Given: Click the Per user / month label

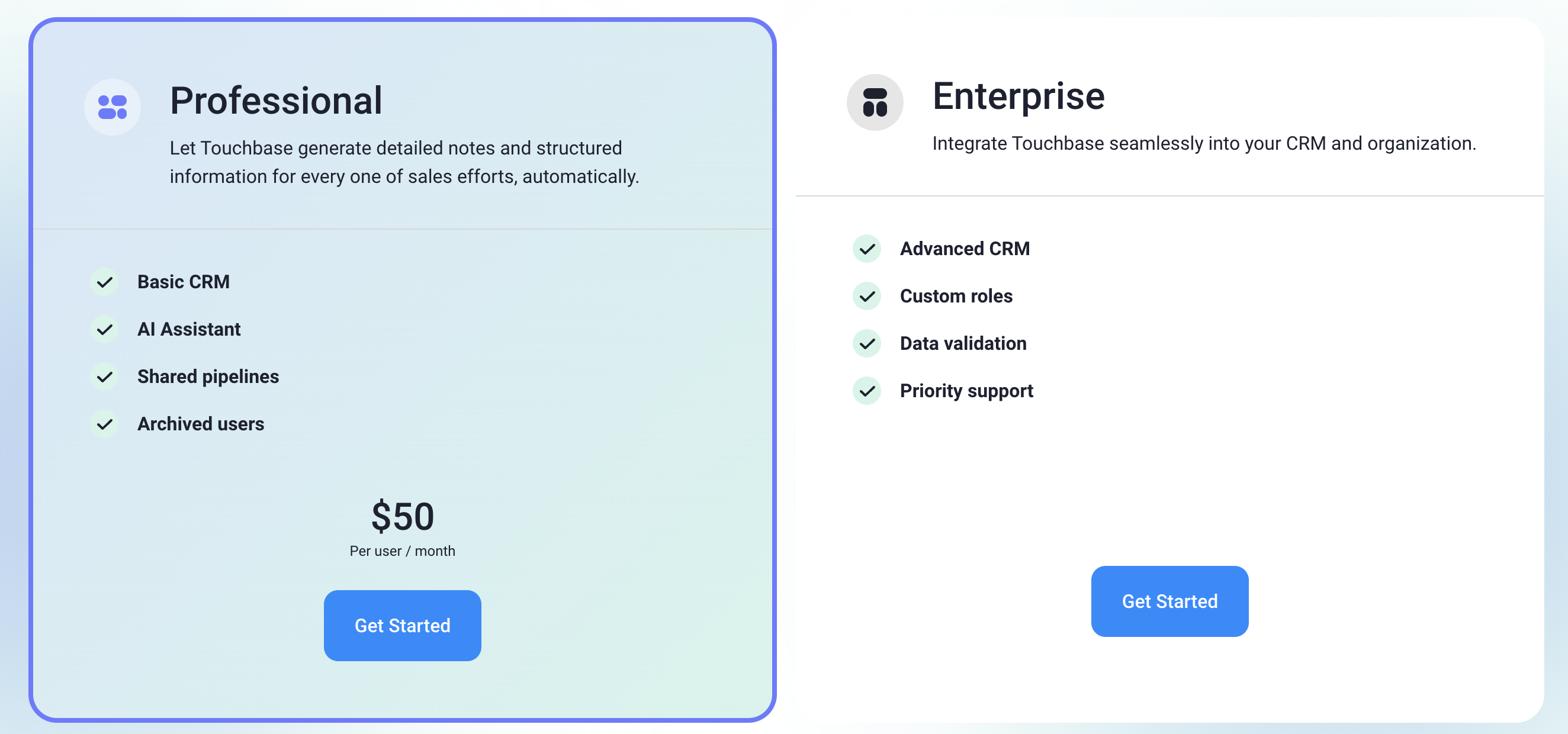Looking at the screenshot, I should pos(402,551).
